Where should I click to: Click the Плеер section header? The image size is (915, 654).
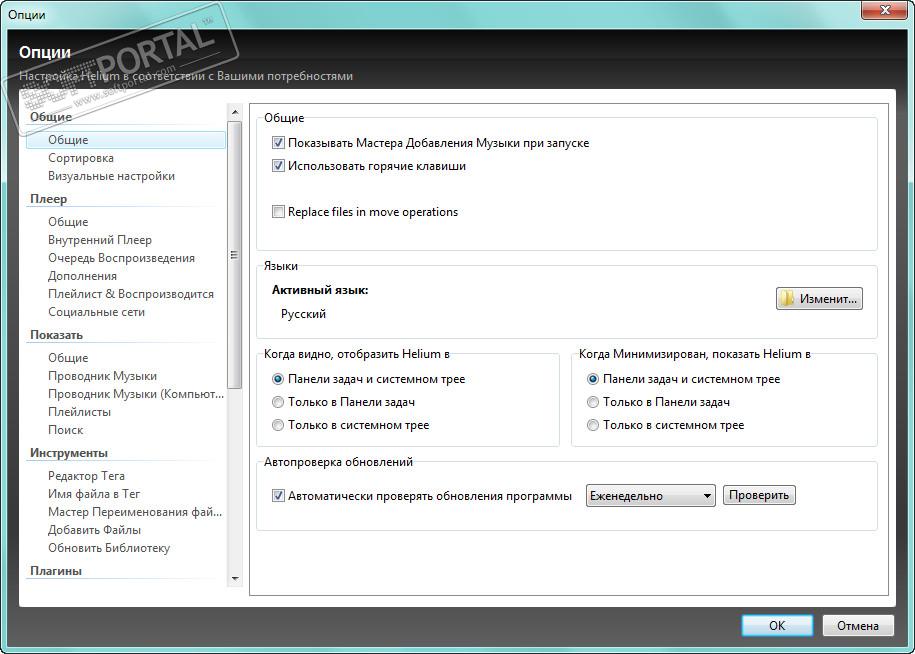click(48, 199)
